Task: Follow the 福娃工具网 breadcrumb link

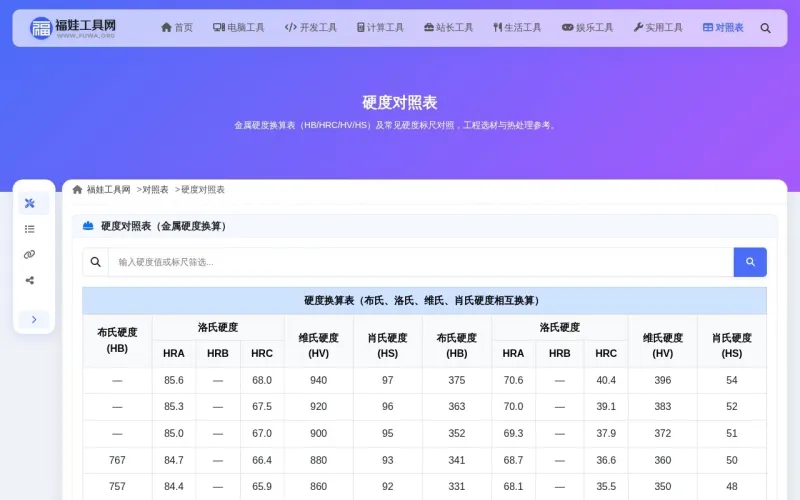Action: pyautogui.click(x=109, y=190)
